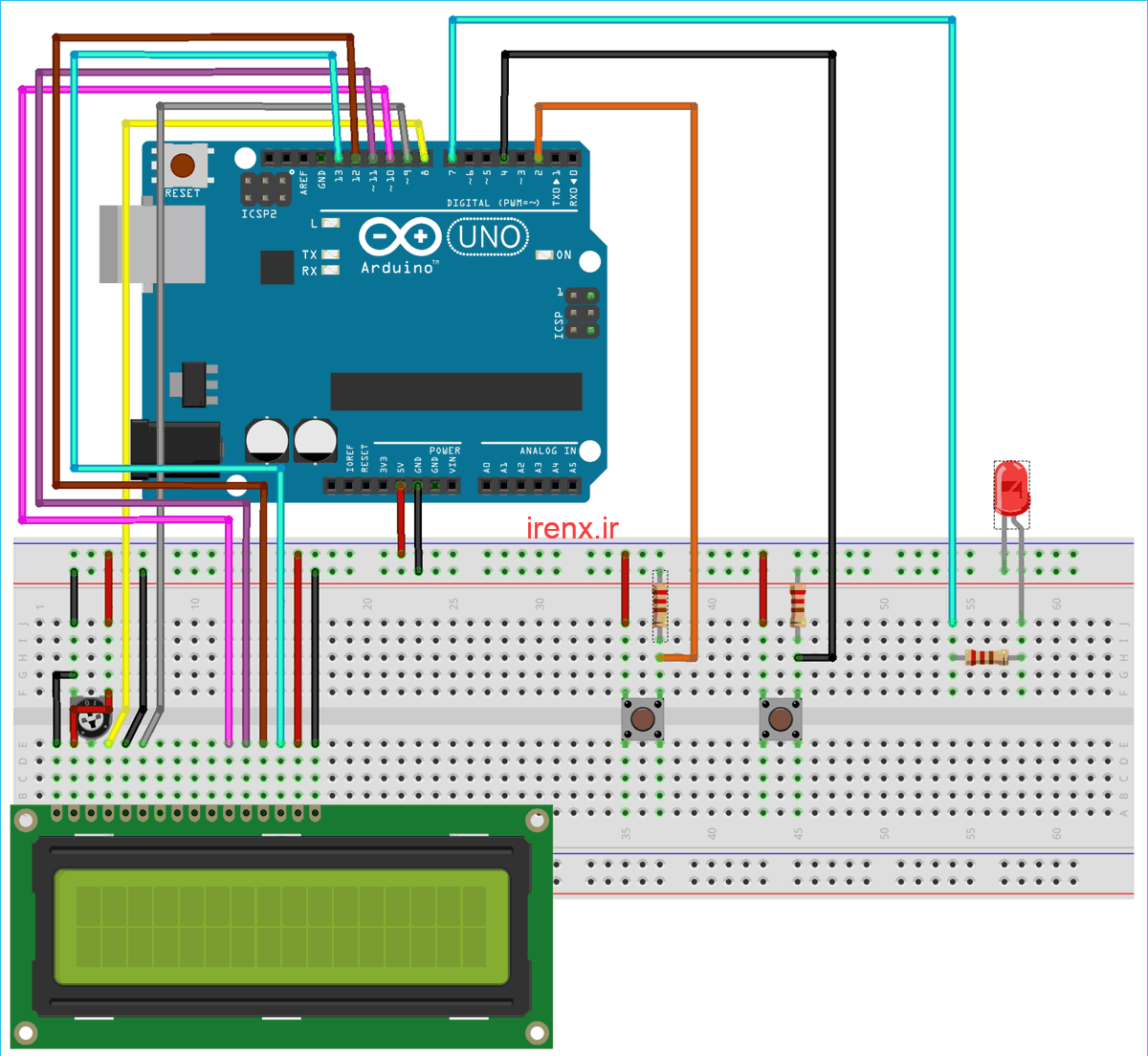This screenshot has height=1056, width=1148.
Task: Select the potentiometer on the breadboard
Action: coord(92,716)
